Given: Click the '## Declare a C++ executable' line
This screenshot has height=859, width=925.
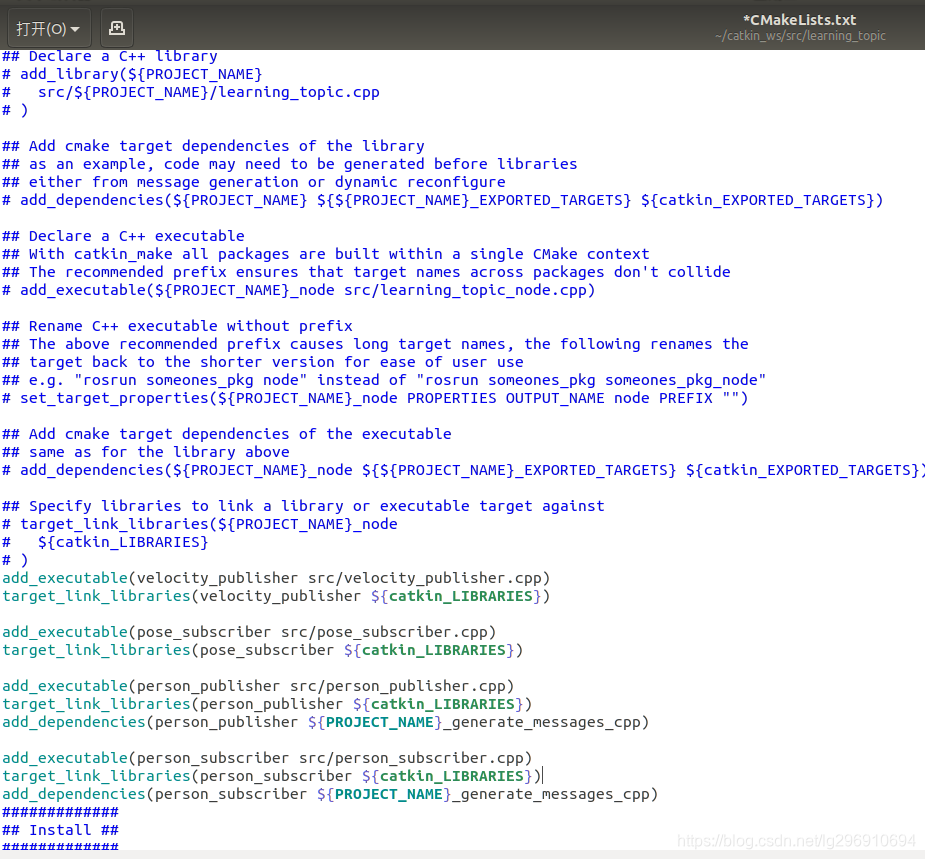Looking at the screenshot, I should (x=123, y=236).
